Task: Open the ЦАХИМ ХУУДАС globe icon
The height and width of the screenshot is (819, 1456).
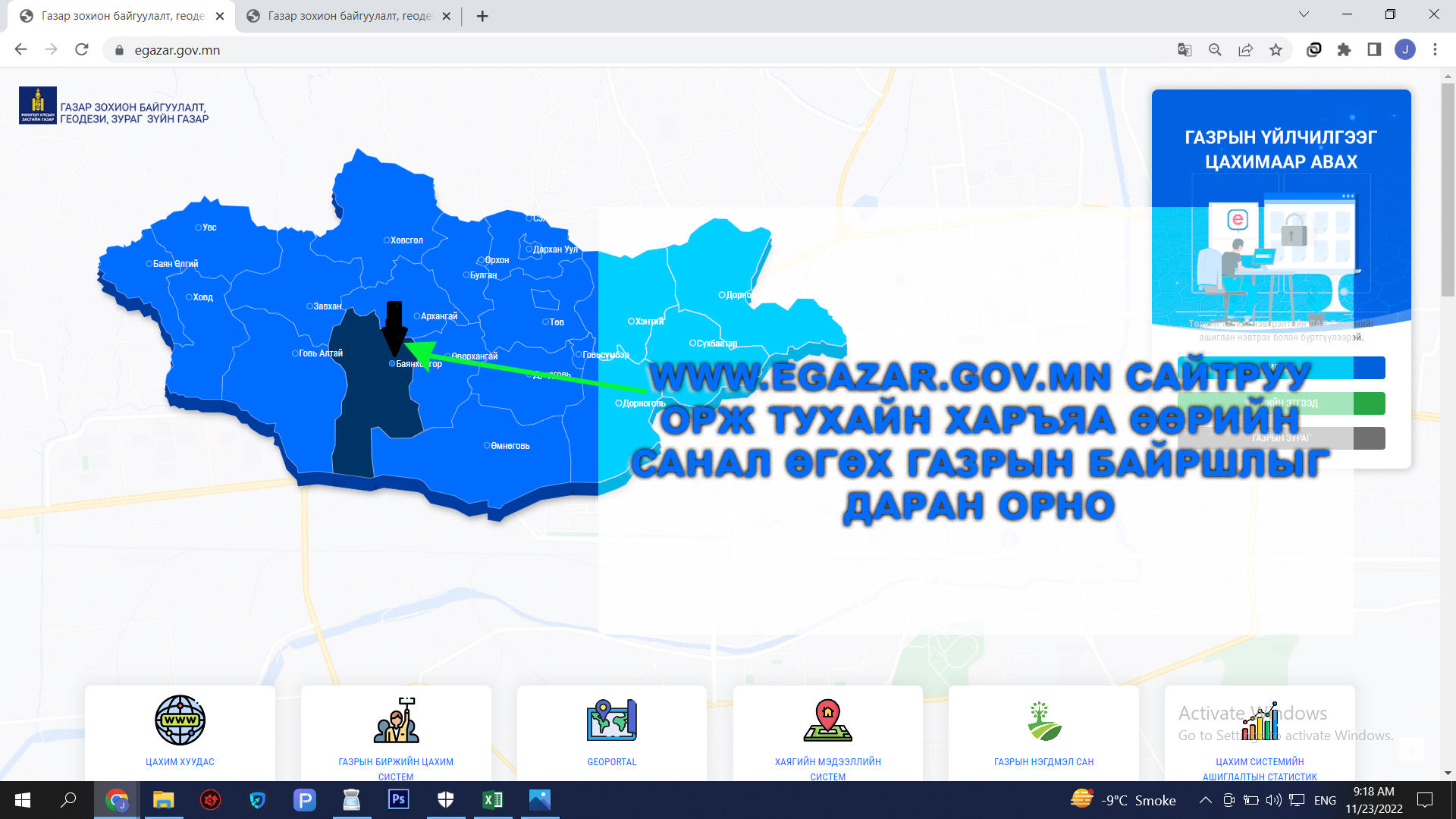Action: (x=180, y=720)
